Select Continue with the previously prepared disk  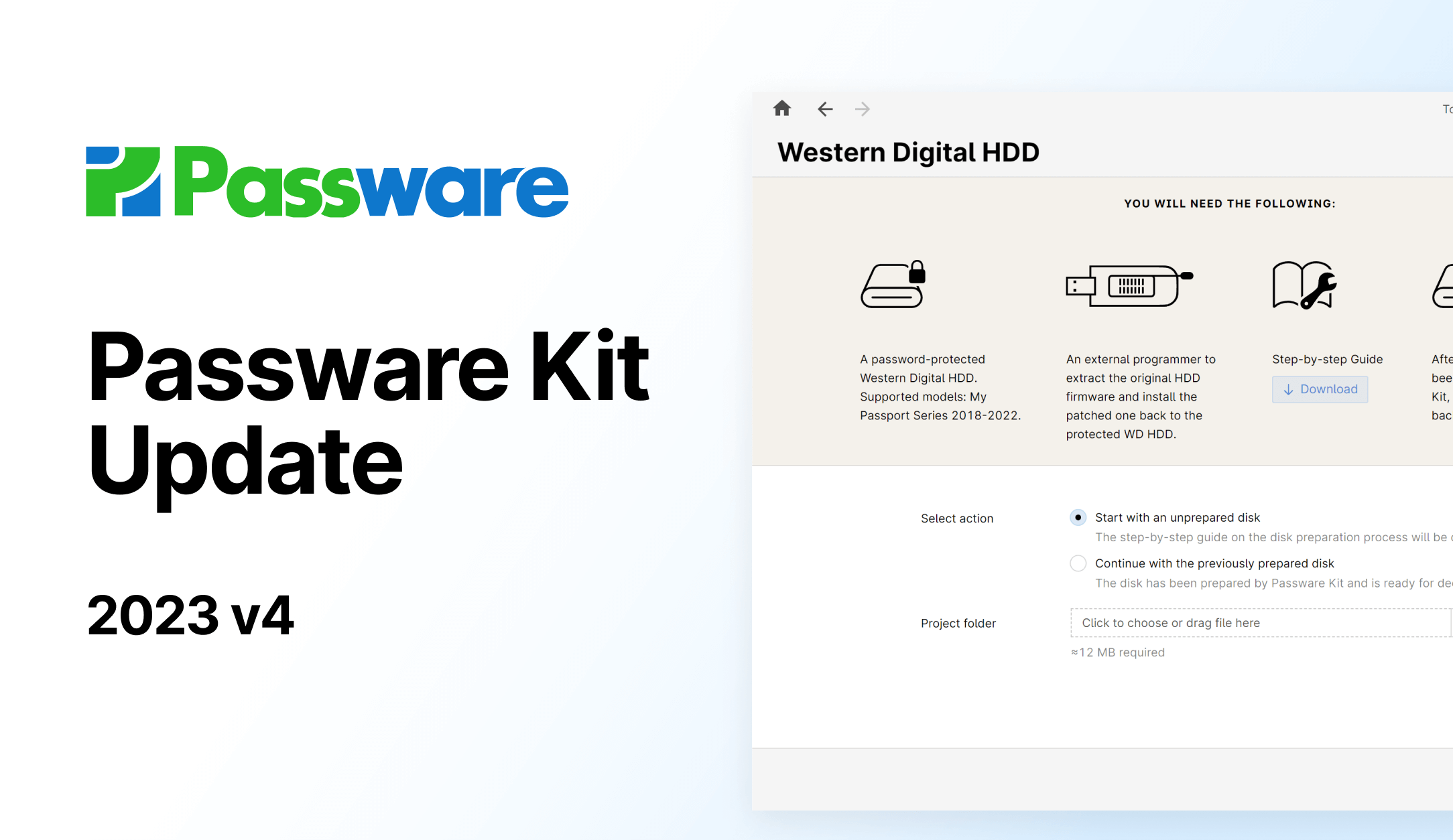(x=1078, y=563)
